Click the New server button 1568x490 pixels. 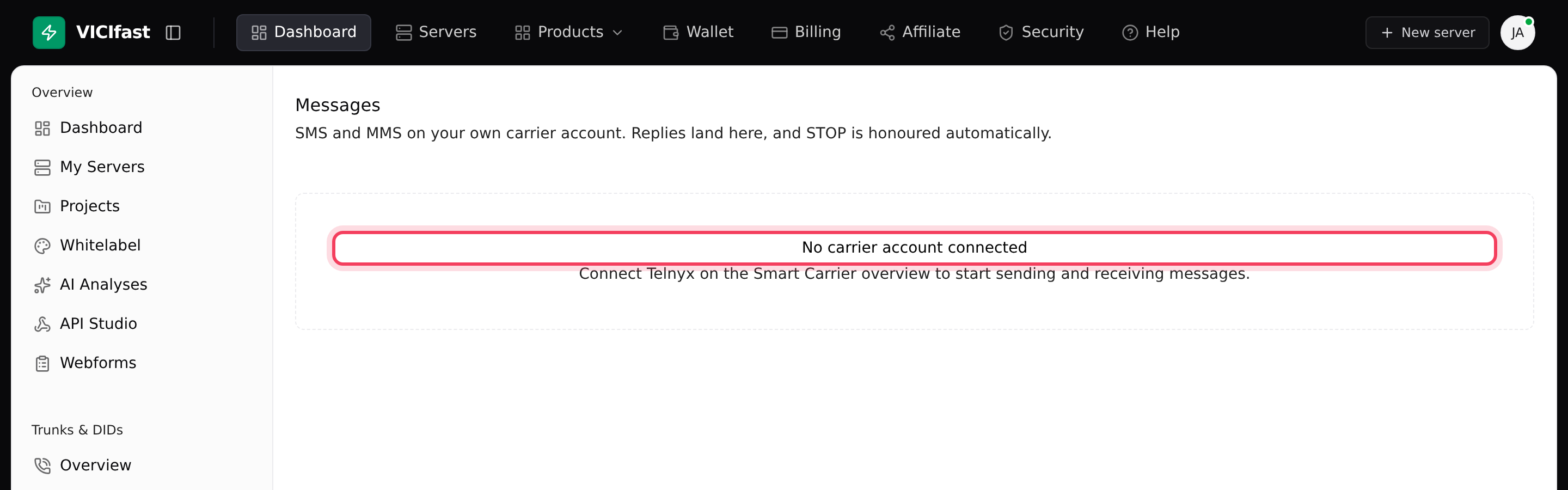[1427, 32]
